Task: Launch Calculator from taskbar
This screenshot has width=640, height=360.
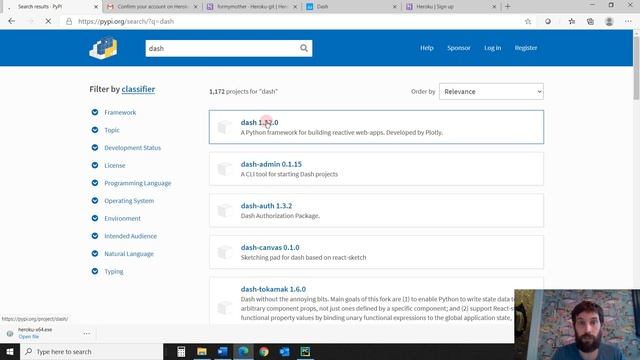Action: (181, 351)
